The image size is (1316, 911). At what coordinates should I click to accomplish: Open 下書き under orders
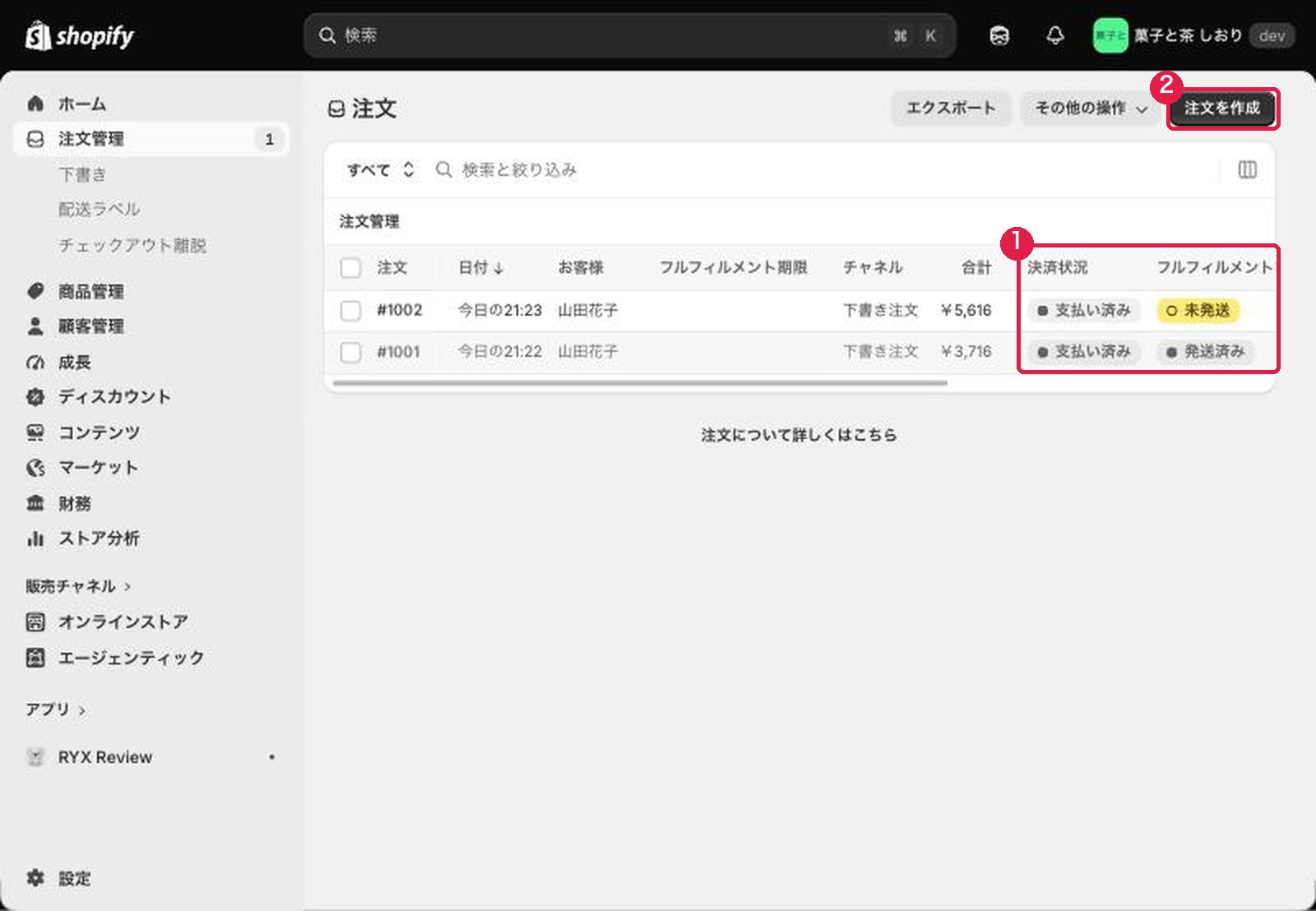[x=82, y=174]
